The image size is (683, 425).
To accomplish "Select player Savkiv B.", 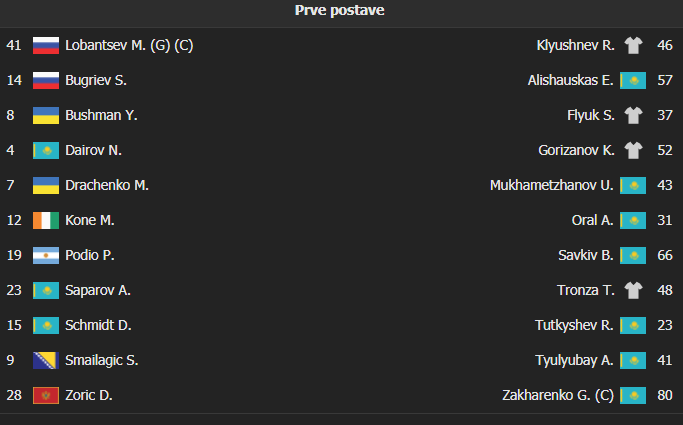I will tap(586, 255).
